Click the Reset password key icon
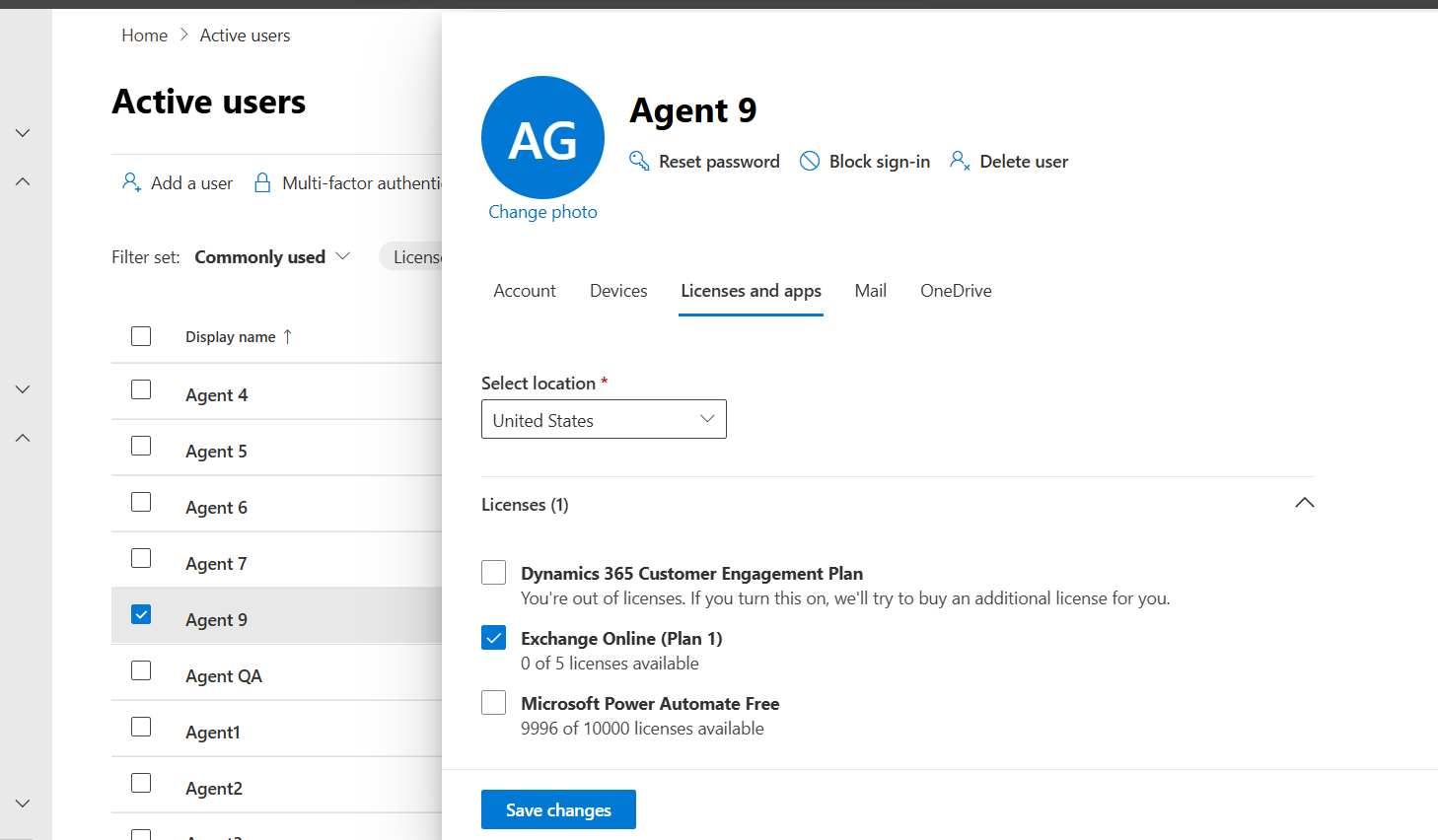The width and height of the screenshot is (1438, 840). 639,161
